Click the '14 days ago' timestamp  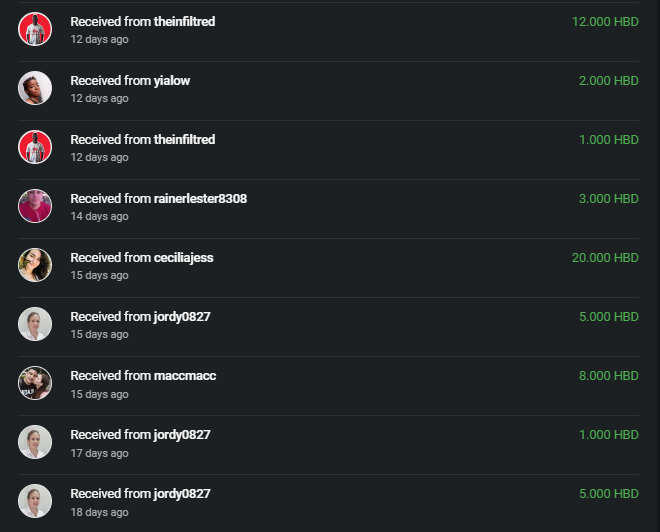(99, 216)
